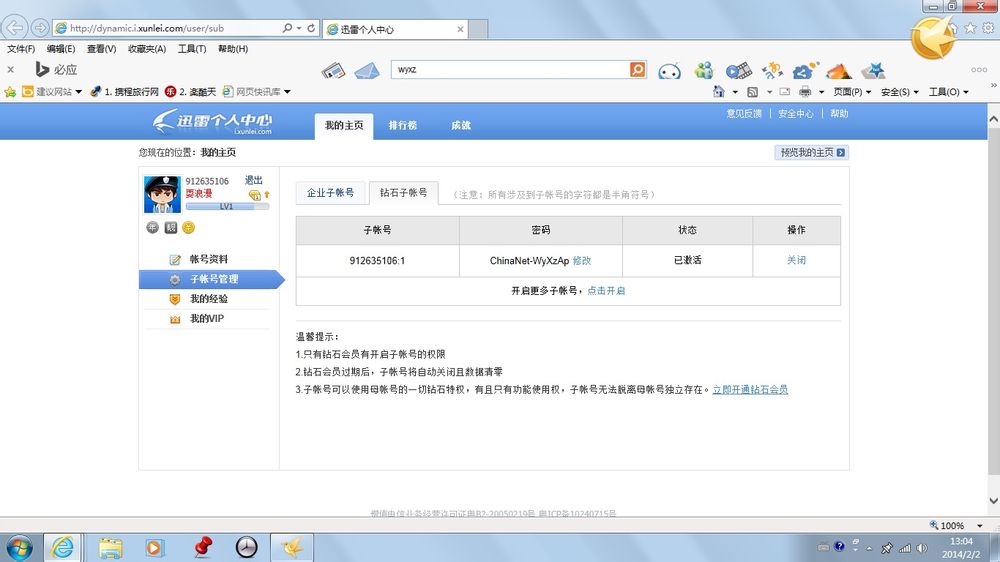Screen dimensions: 1000x562
Task: Click 关闭 for sub-account 912635106:1
Action: (x=796, y=260)
